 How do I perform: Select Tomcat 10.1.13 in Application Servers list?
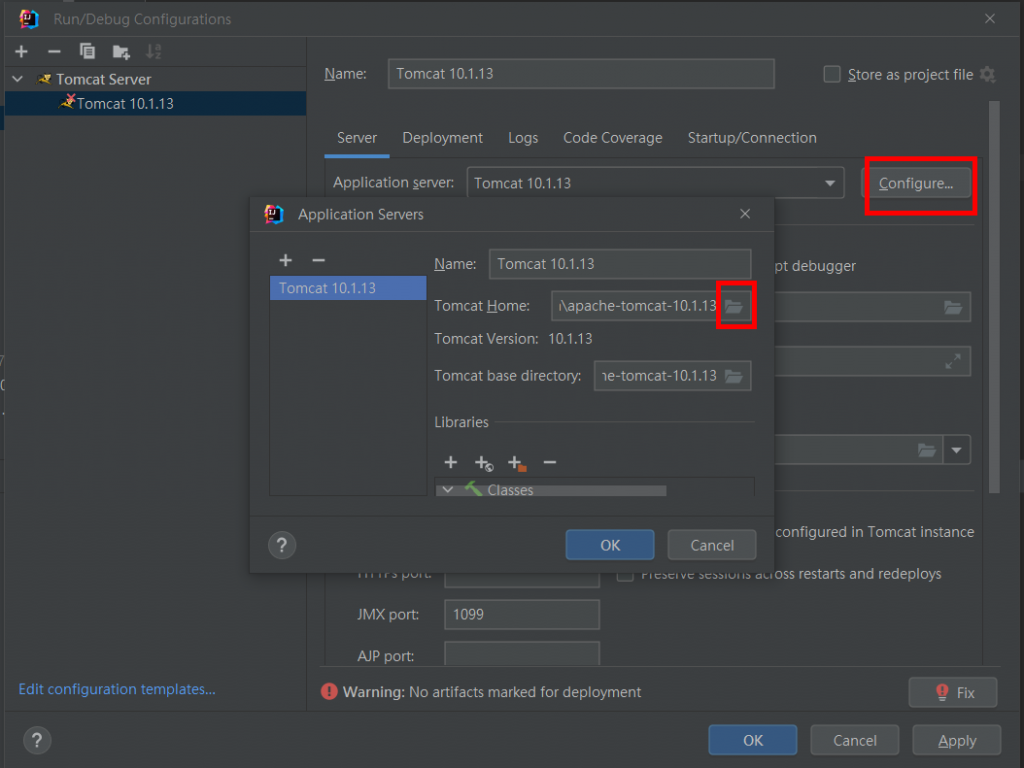(348, 288)
